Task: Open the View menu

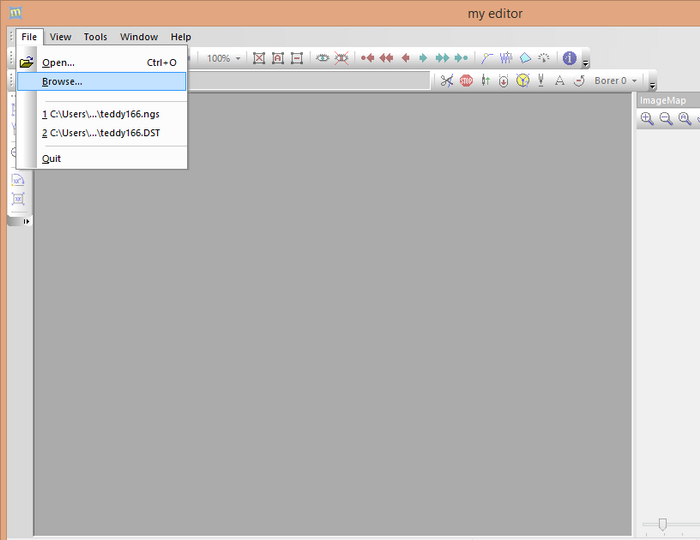Action: (60, 37)
